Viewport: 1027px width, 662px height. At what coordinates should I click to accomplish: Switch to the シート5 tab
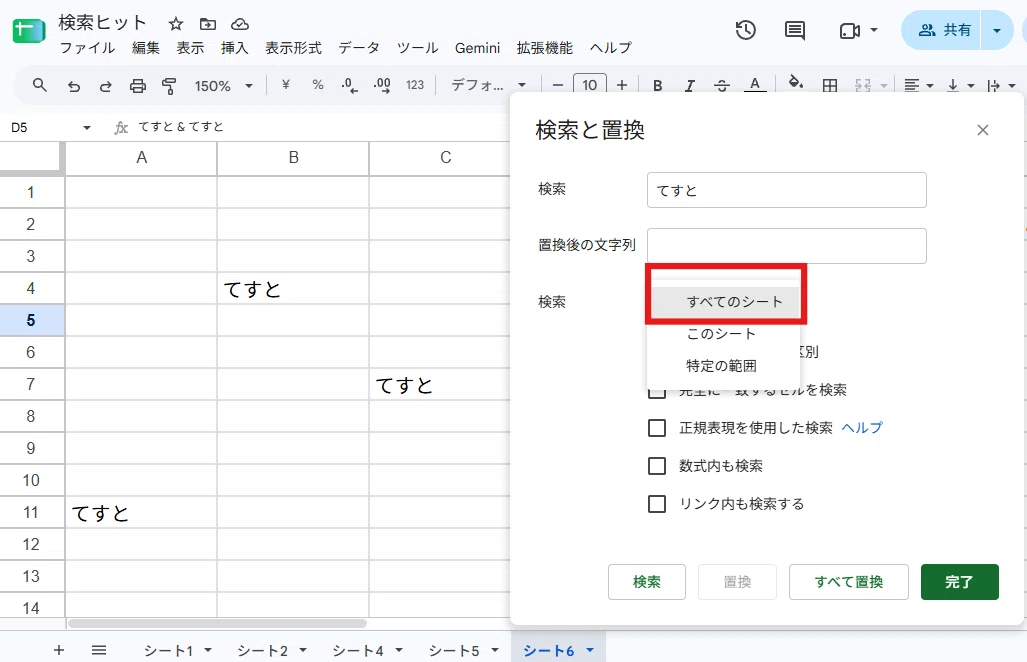(x=454, y=650)
